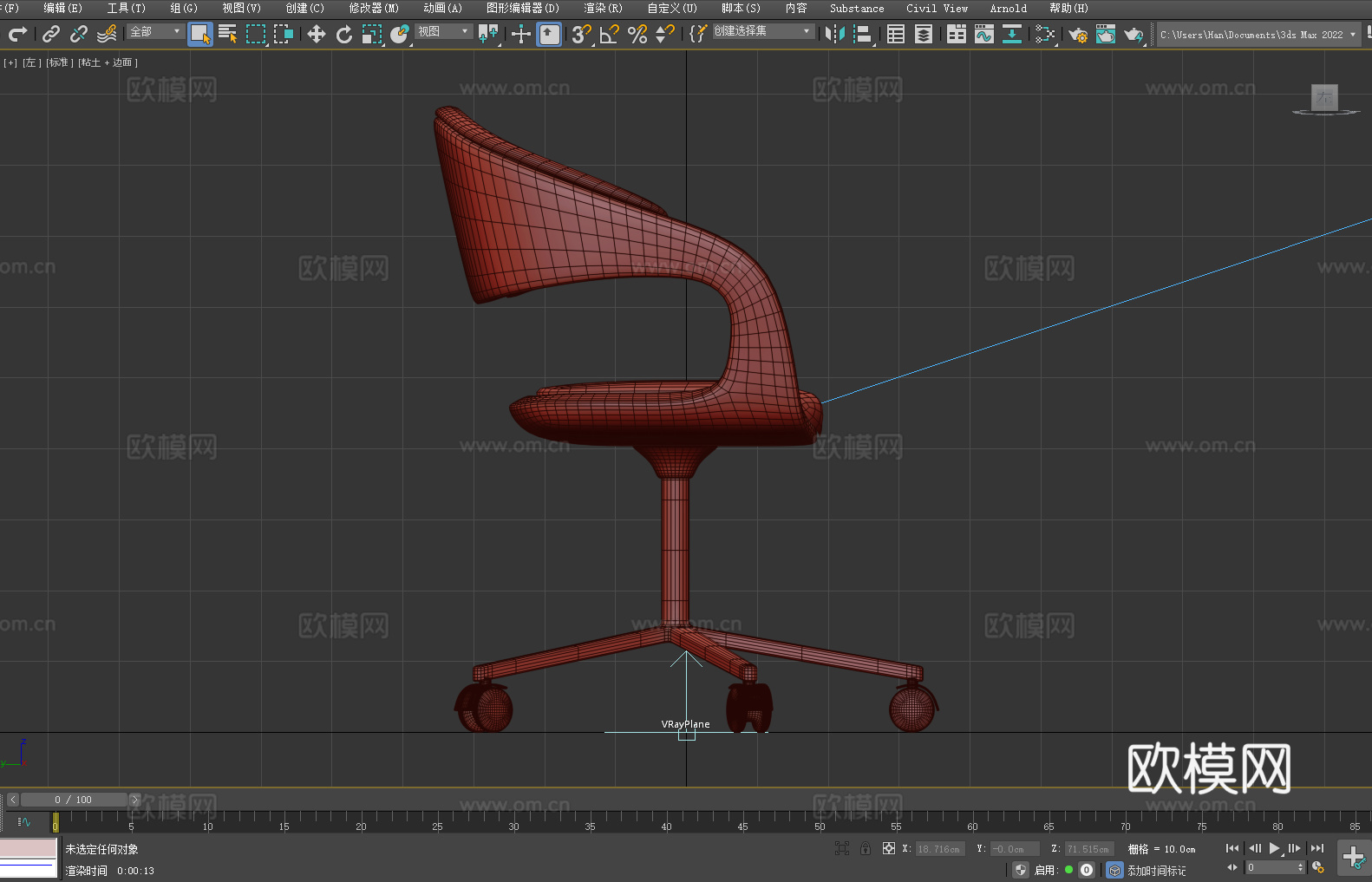Click the time slider 0 / 100 handle
The height and width of the screenshot is (882, 1372).
click(74, 800)
